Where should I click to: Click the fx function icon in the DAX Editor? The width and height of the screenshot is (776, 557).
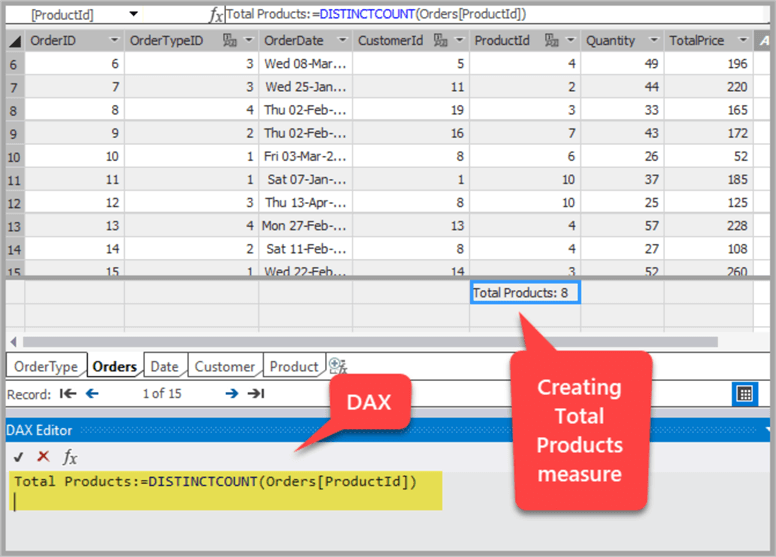(70, 456)
